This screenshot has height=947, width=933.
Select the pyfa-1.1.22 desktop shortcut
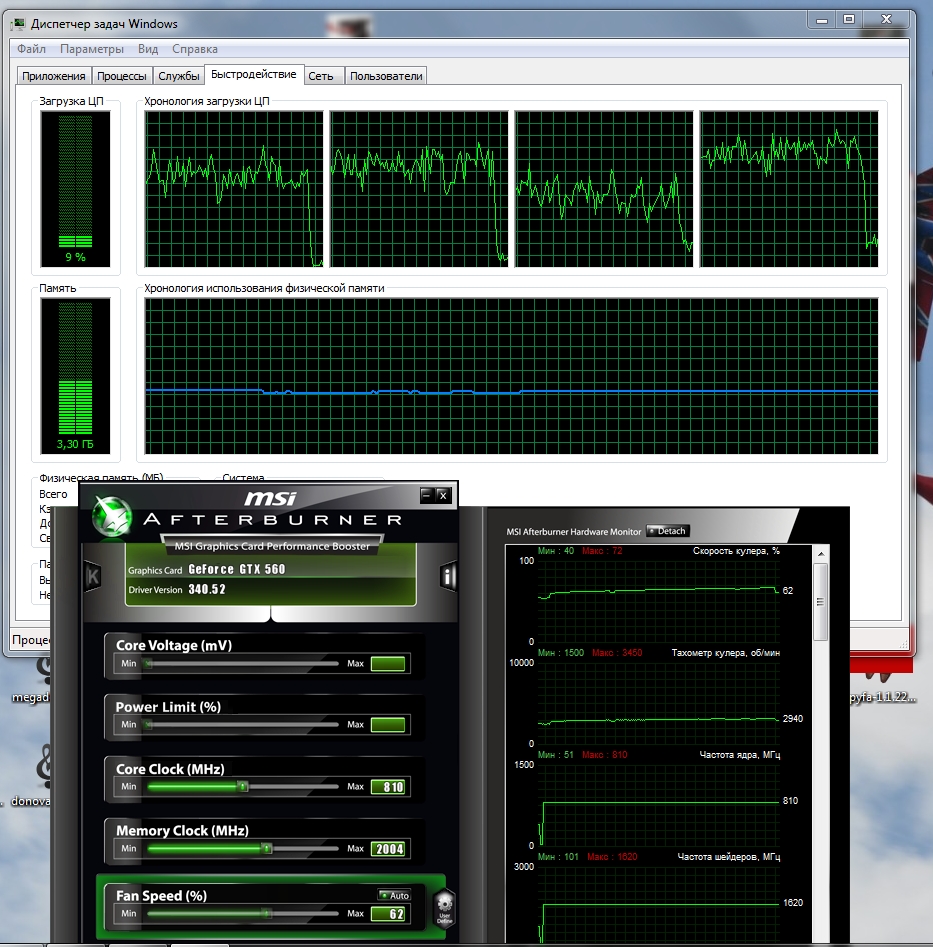point(883,697)
